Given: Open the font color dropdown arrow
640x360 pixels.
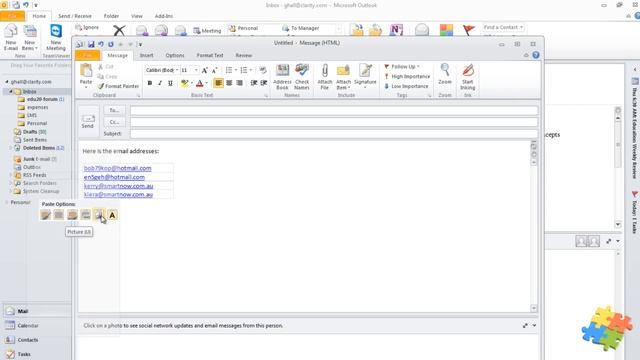Looking at the screenshot, I should pyautogui.click(x=207, y=83).
